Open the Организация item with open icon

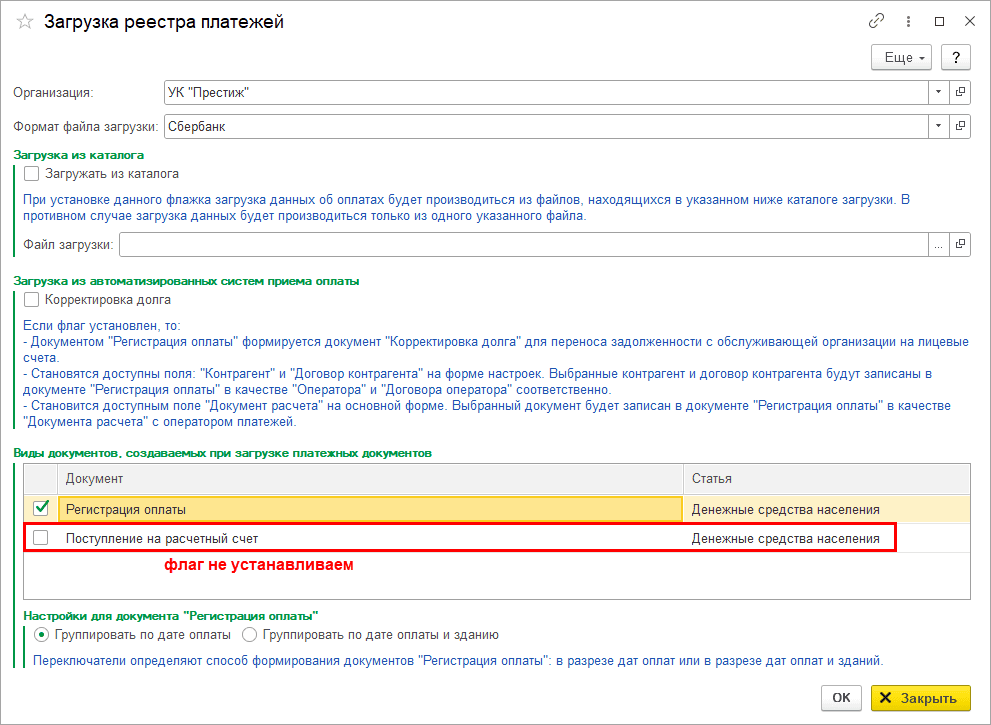point(960,92)
